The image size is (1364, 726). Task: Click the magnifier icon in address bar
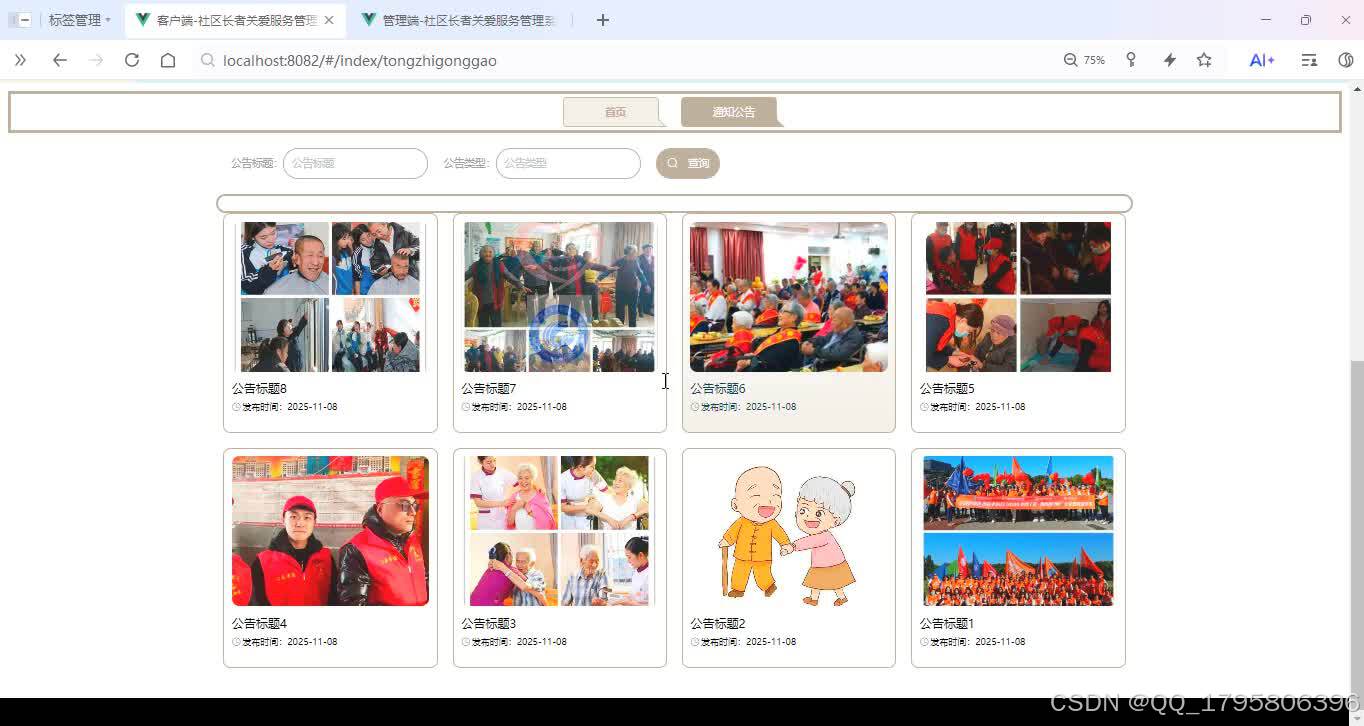coord(207,60)
